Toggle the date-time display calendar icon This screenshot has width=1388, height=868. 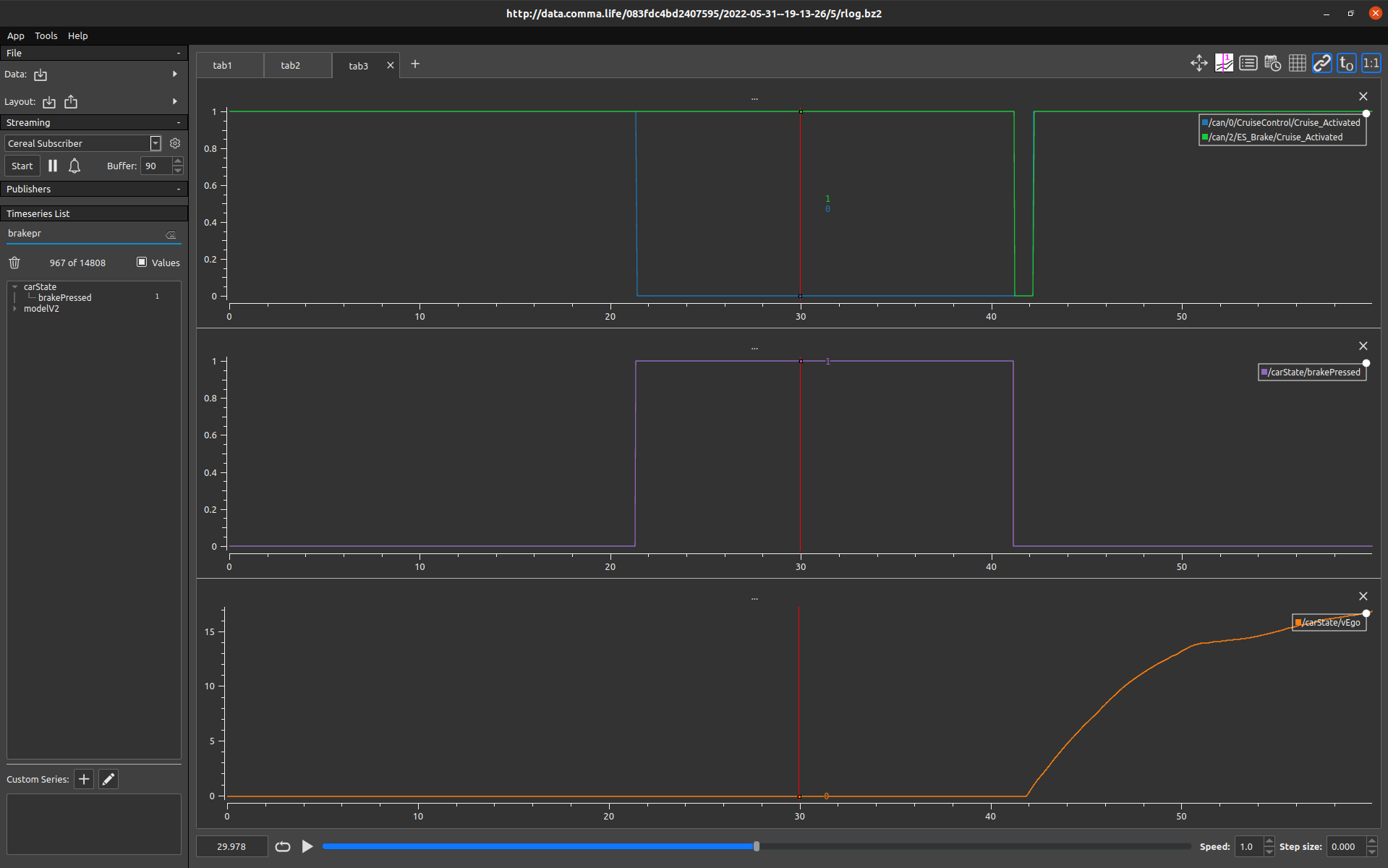click(x=1273, y=64)
